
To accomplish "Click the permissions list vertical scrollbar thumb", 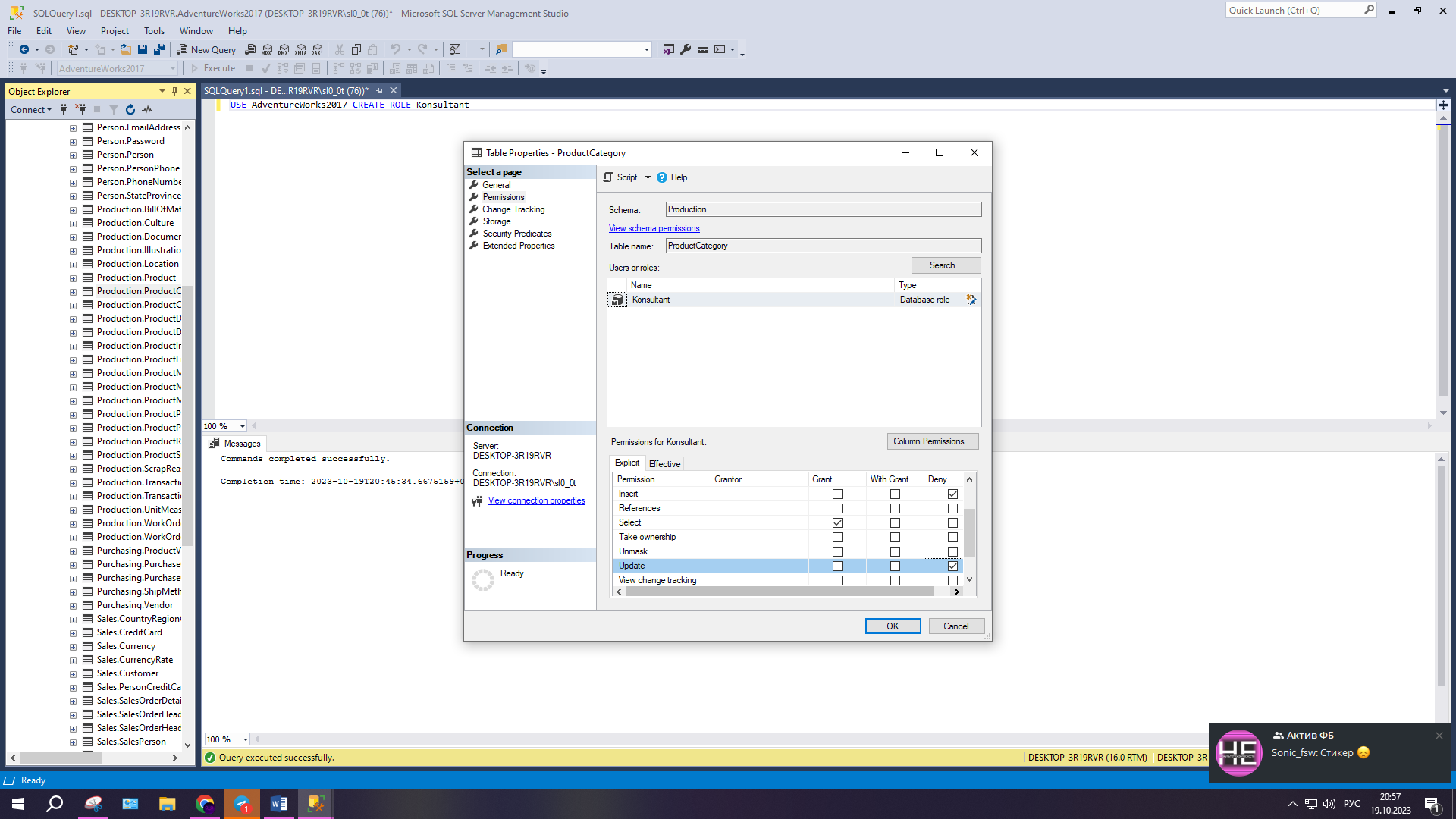I will (x=969, y=532).
